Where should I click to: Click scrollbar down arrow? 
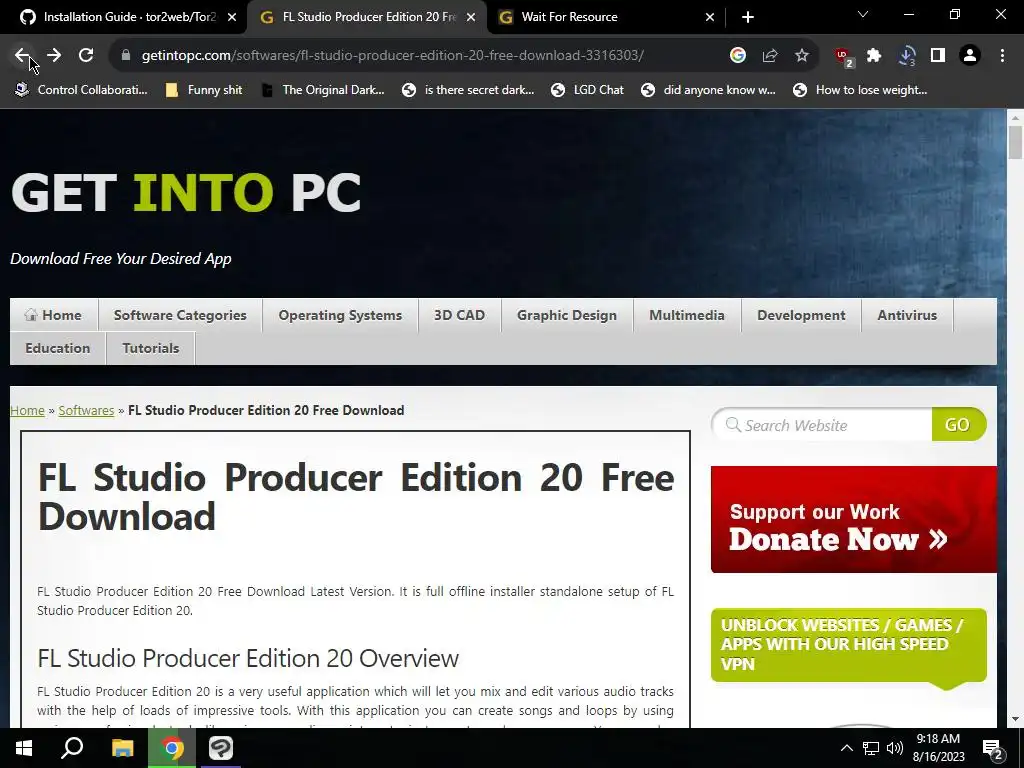(1015, 719)
